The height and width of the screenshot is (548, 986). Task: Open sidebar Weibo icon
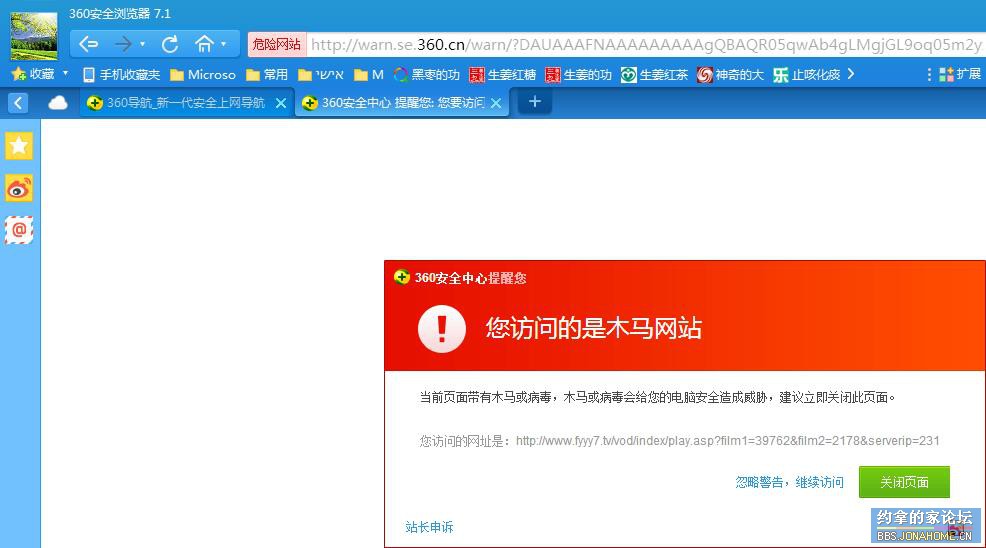pos(19,188)
